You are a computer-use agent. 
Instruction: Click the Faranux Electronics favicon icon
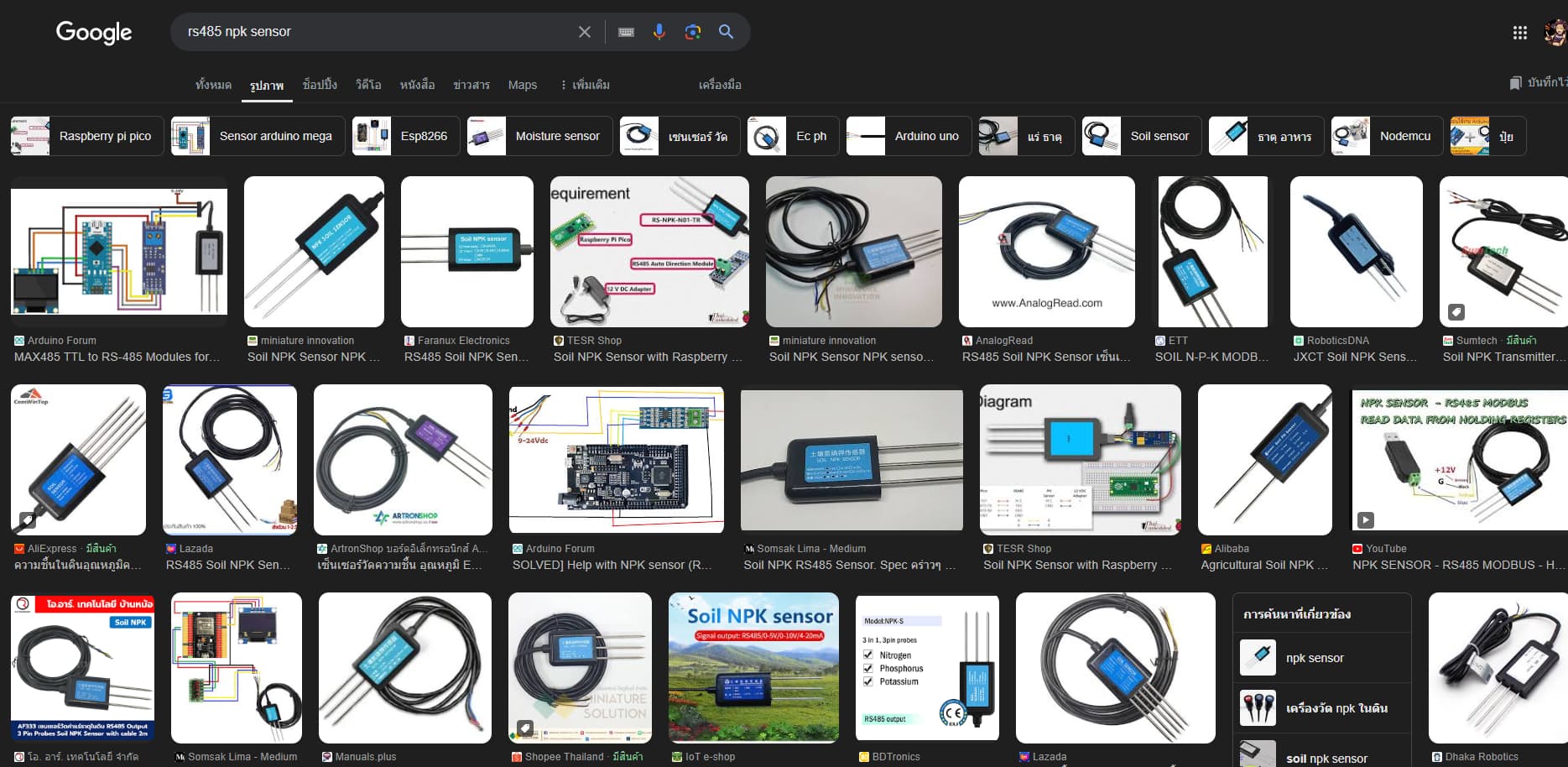pos(409,341)
